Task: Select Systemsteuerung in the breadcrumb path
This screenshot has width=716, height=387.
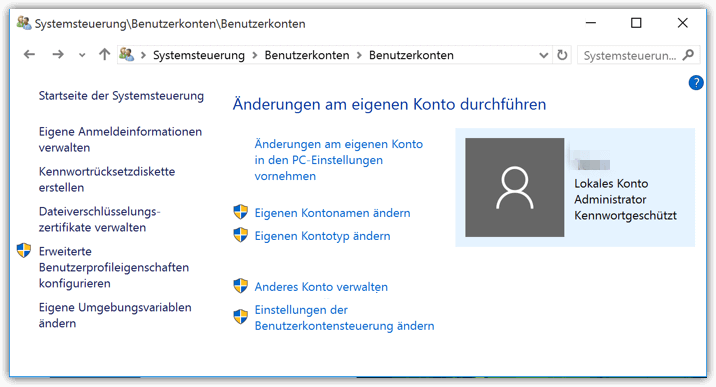Action: 199,55
